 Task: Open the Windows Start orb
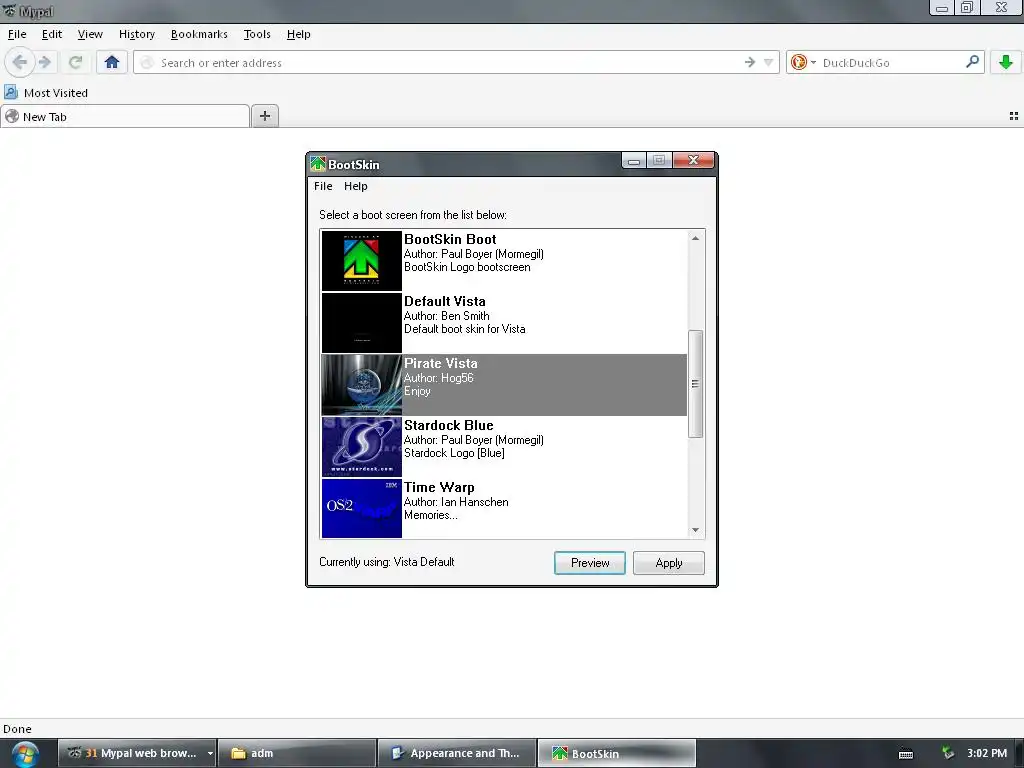[x=24, y=754]
